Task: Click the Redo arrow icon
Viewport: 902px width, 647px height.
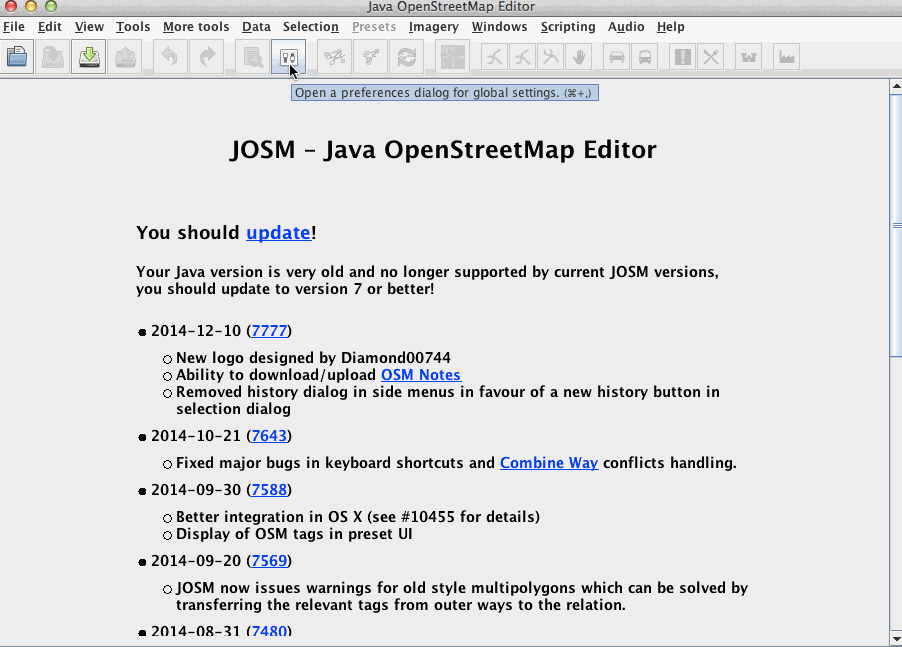Action: click(x=206, y=57)
